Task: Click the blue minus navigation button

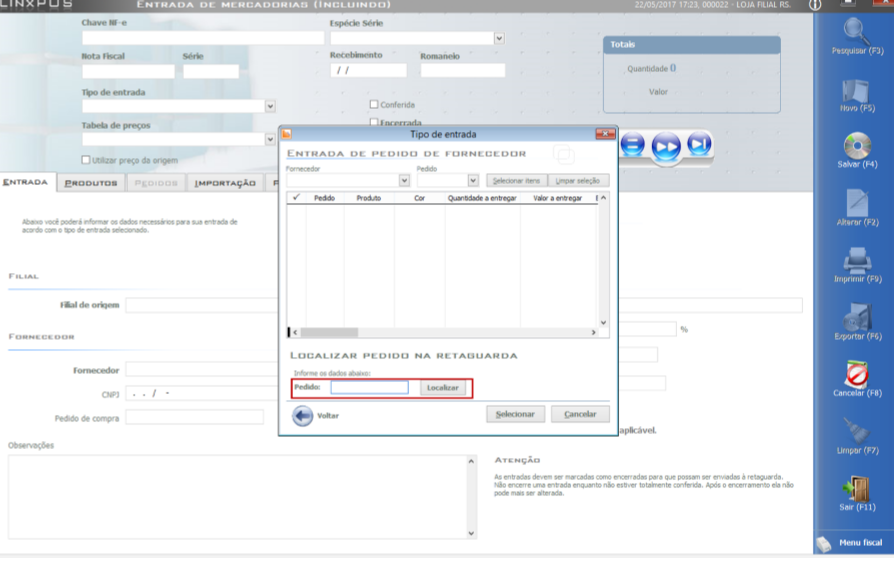Action: click(632, 145)
